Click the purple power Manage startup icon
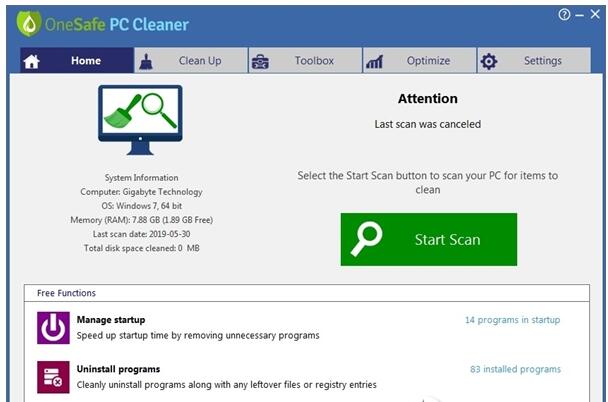 point(54,328)
